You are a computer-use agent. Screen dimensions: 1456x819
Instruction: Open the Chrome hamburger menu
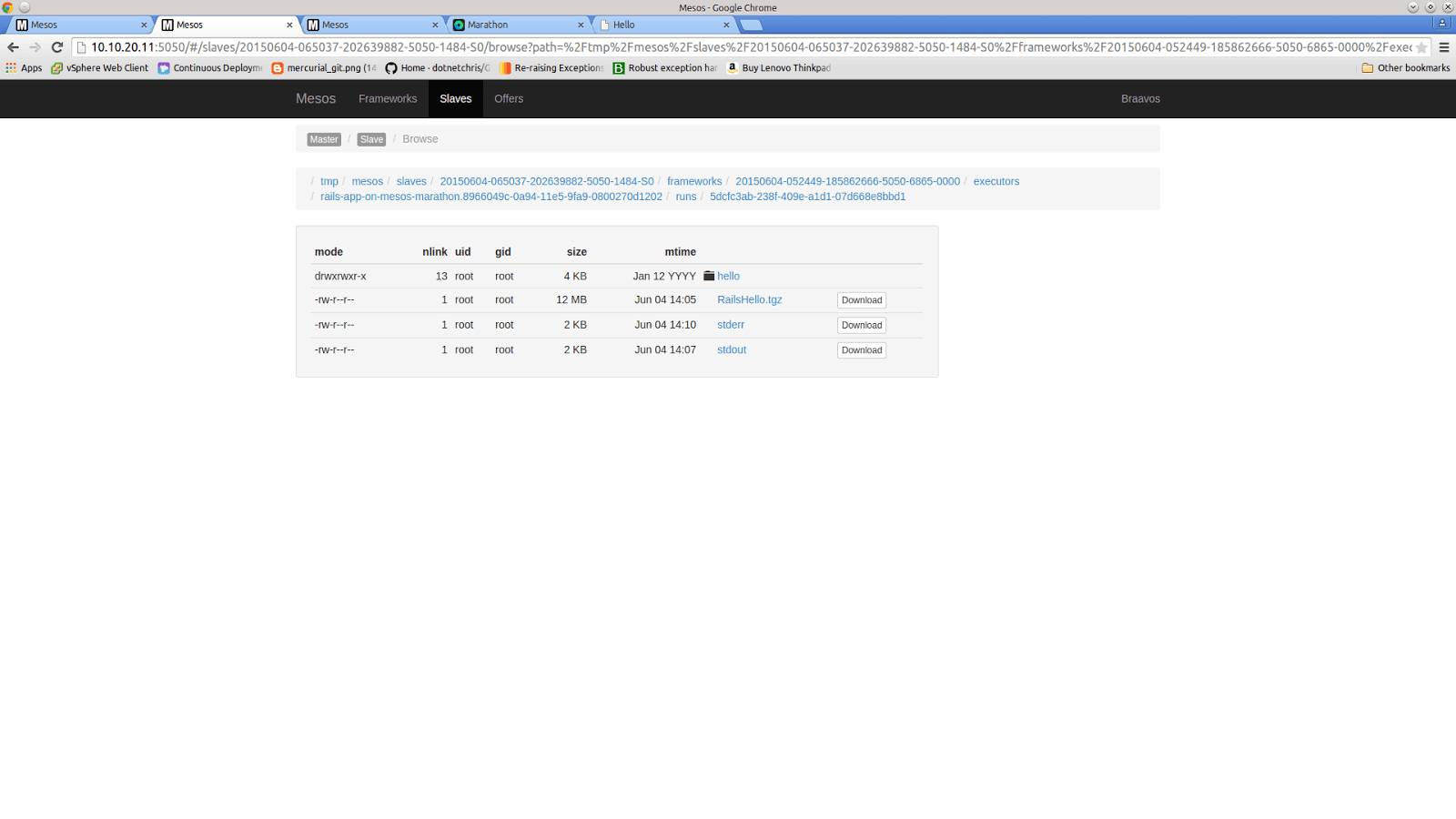[1443, 47]
